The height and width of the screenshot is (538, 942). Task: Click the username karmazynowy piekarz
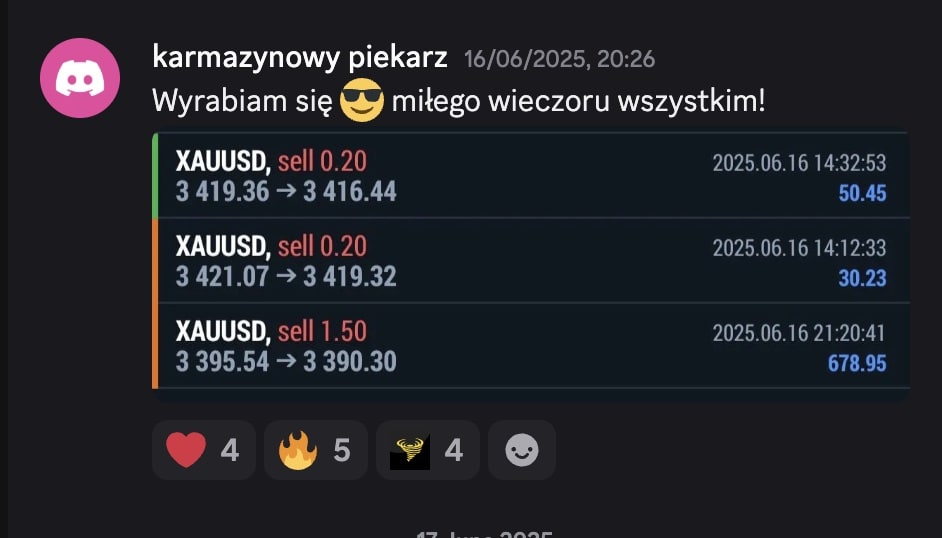tap(300, 58)
